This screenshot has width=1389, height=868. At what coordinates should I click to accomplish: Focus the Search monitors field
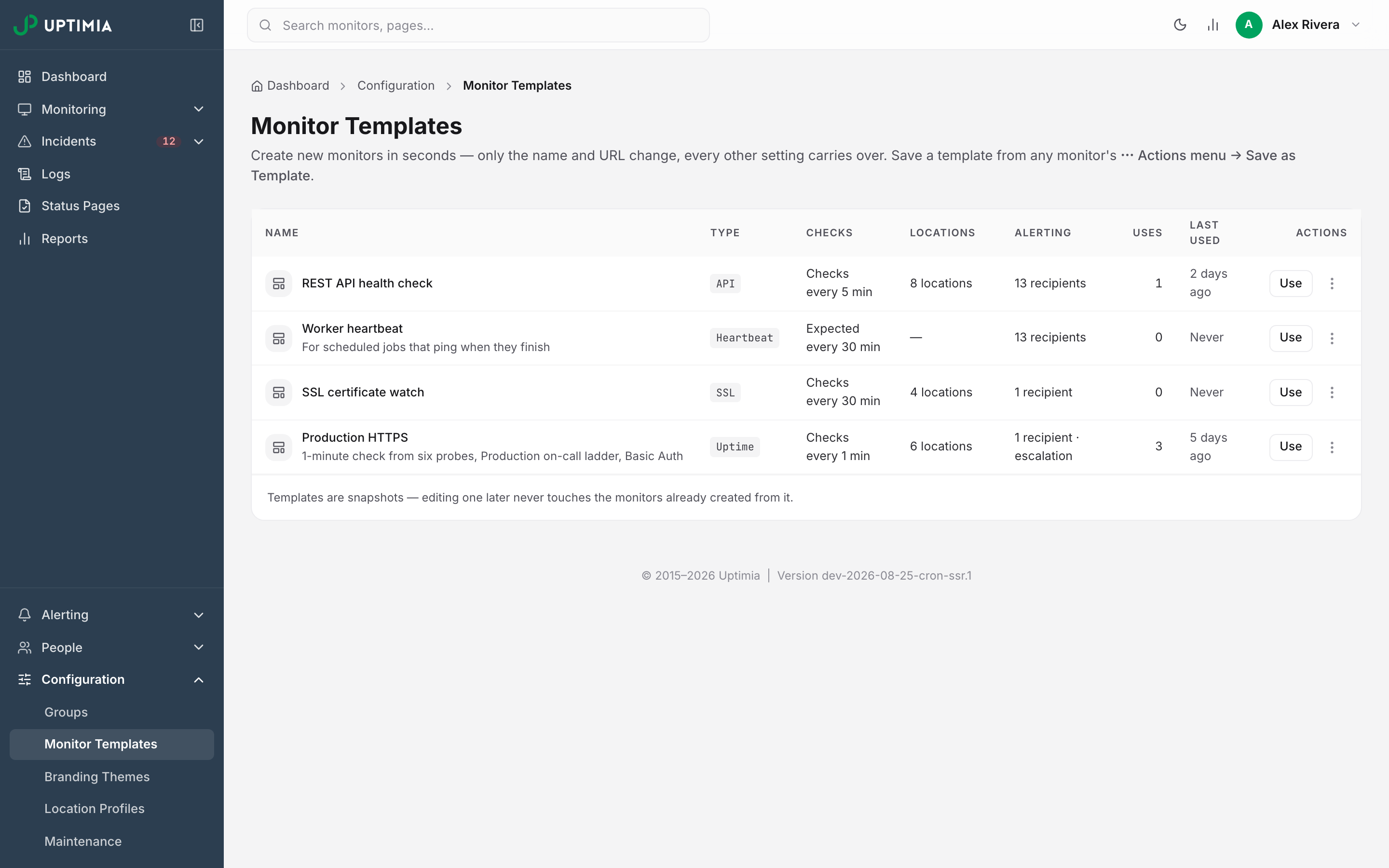(478, 25)
